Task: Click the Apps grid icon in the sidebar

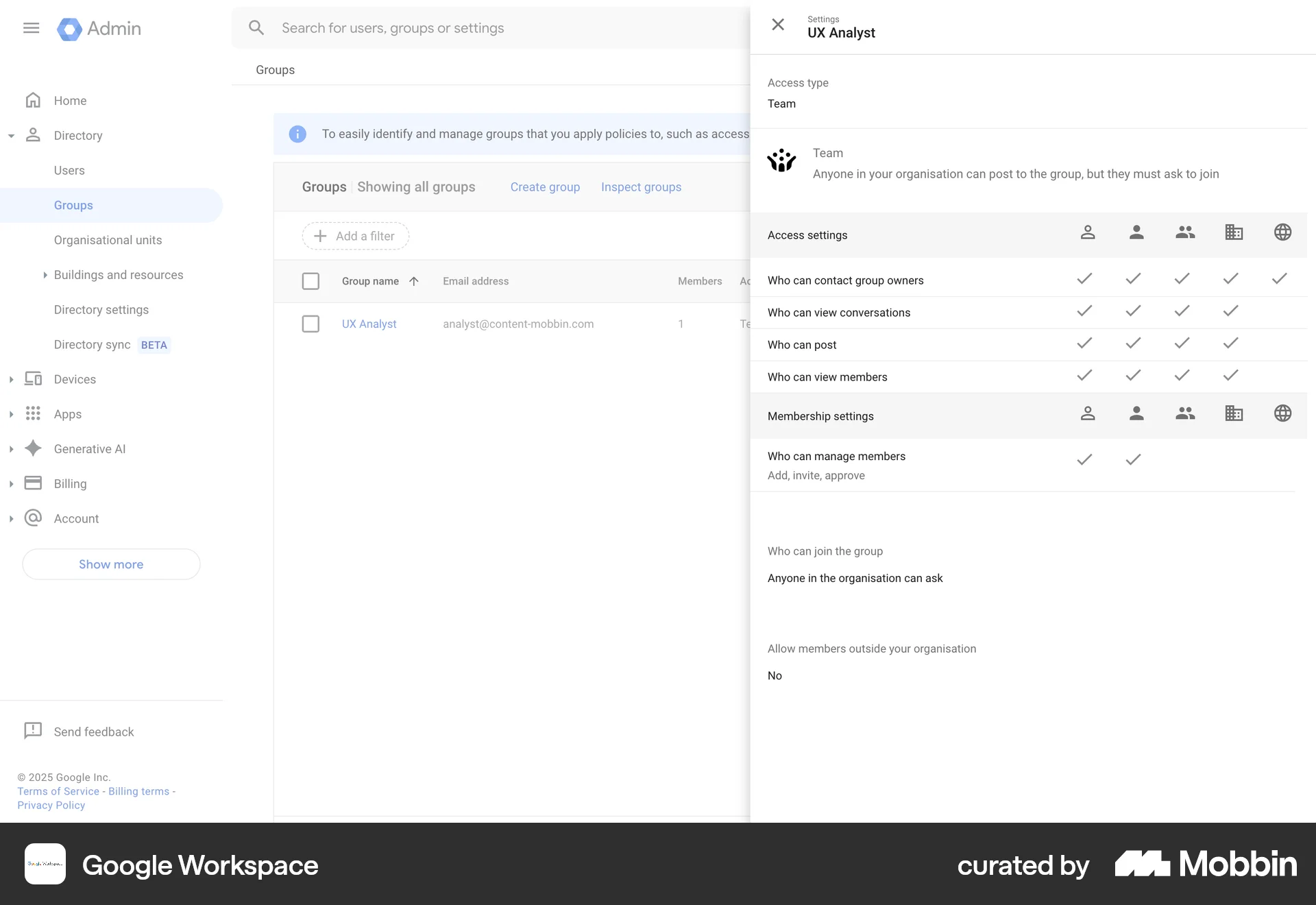Action: coord(33,413)
